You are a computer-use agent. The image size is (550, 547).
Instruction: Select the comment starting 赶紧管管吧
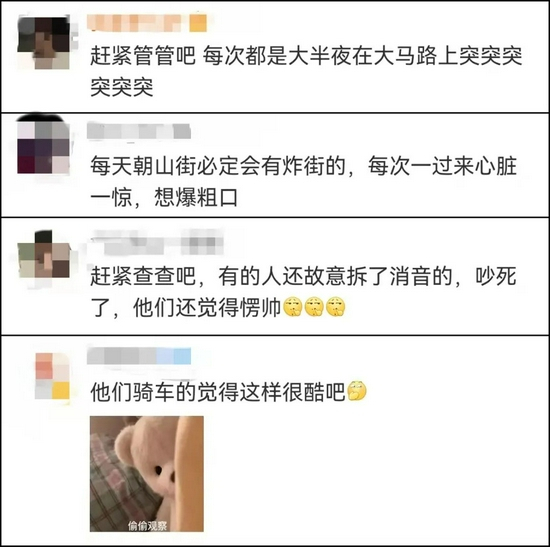tap(306, 71)
